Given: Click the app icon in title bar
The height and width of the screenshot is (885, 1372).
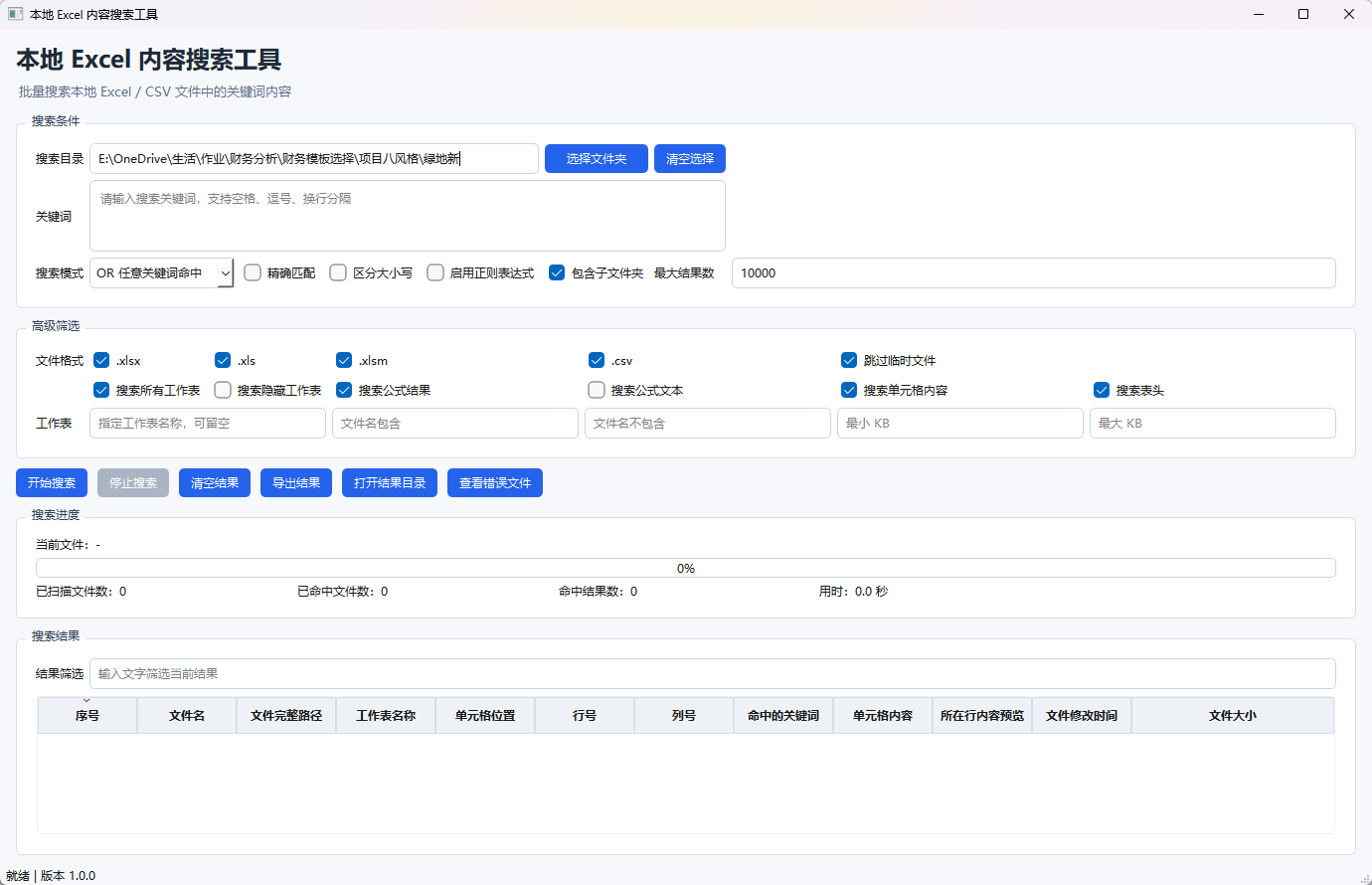Looking at the screenshot, I should [15, 14].
